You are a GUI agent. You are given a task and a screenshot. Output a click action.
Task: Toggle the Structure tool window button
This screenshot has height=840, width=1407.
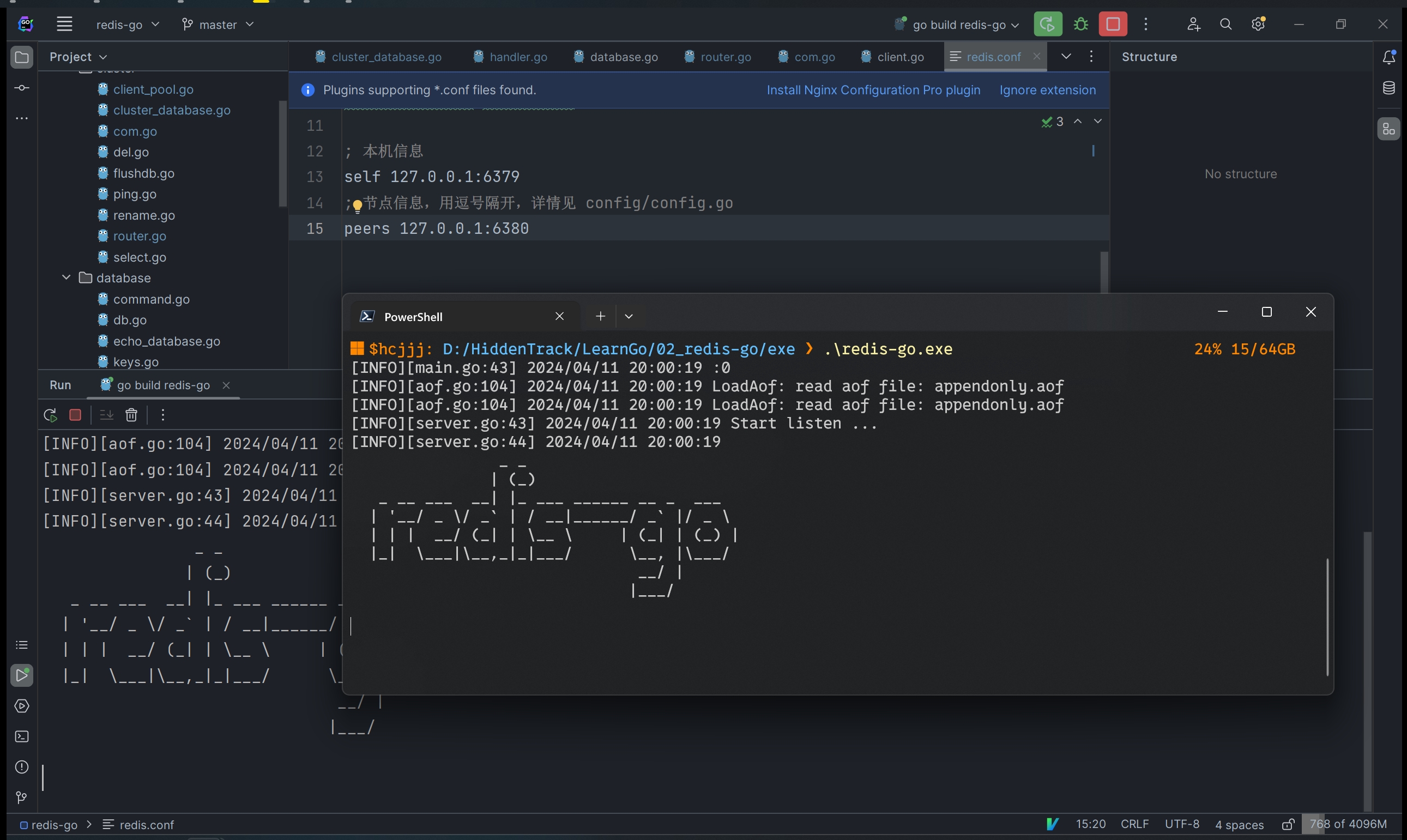click(x=1388, y=129)
